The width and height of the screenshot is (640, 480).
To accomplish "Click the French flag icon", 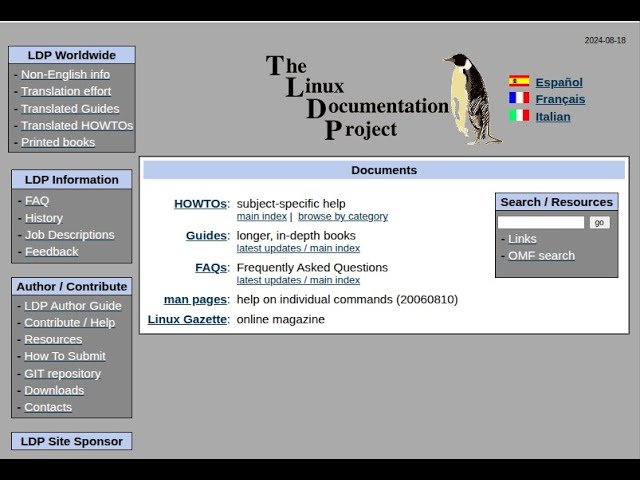I will pos(519,98).
